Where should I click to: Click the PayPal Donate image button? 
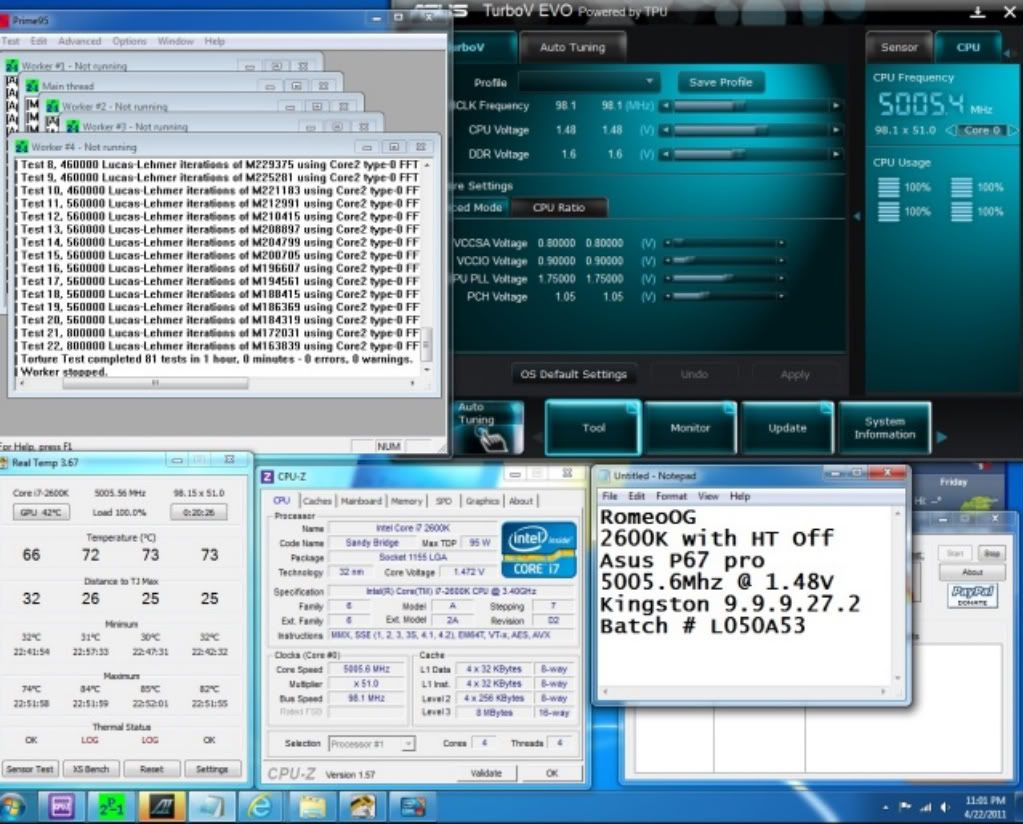(972, 595)
